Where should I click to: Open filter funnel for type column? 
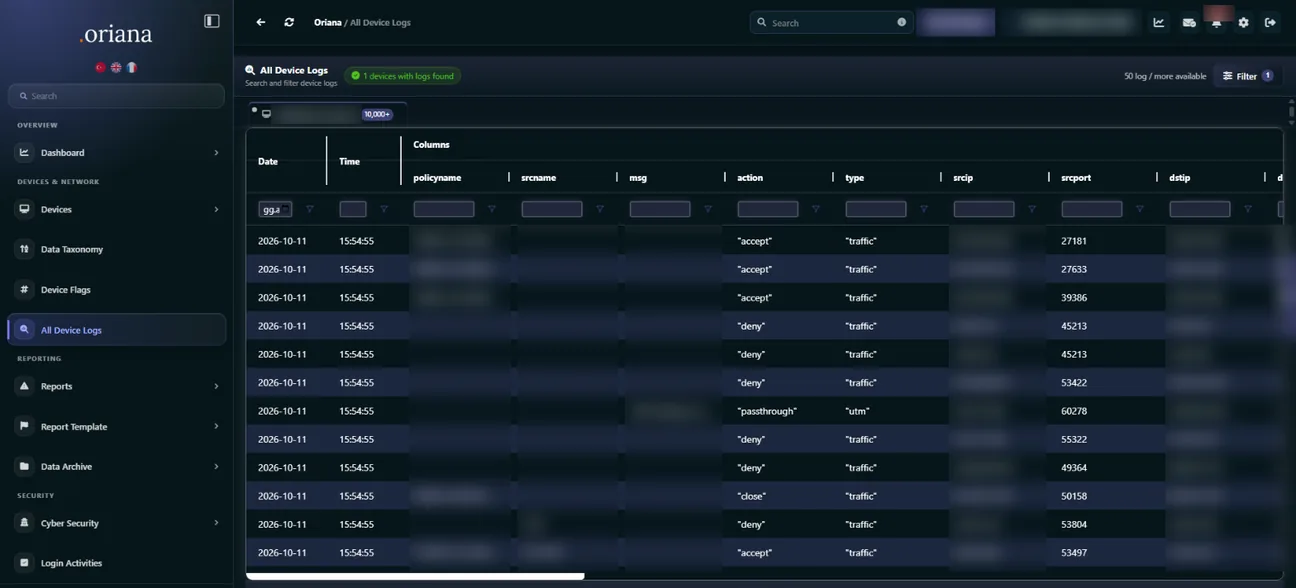[x=924, y=209]
